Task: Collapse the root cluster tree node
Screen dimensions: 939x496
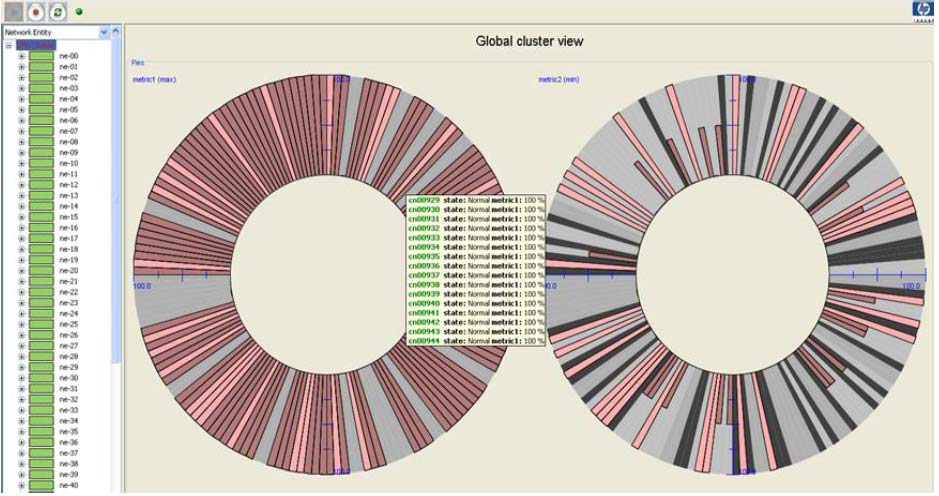Action: click(8, 45)
